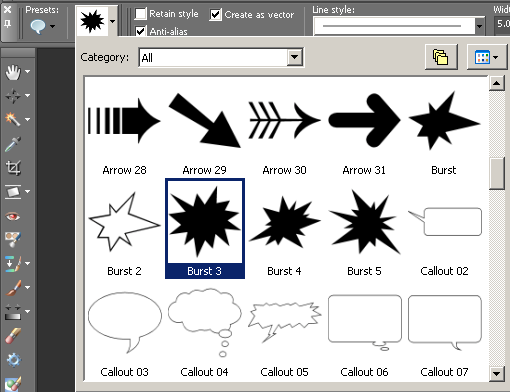
Task: Uncheck Create as vector option
Action: [x=215, y=14]
